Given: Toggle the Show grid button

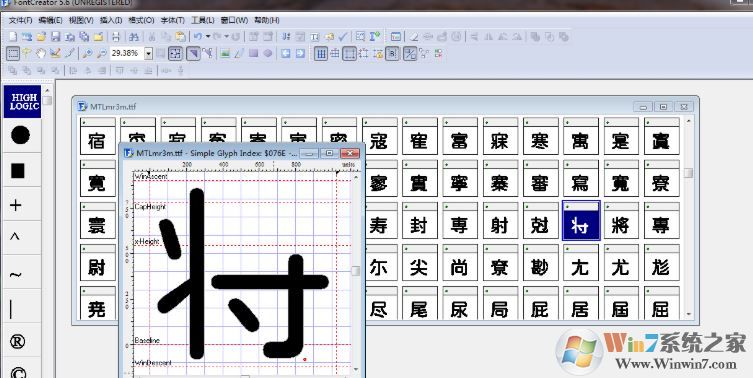Looking at the screenshot, I should tap(321, 53).
